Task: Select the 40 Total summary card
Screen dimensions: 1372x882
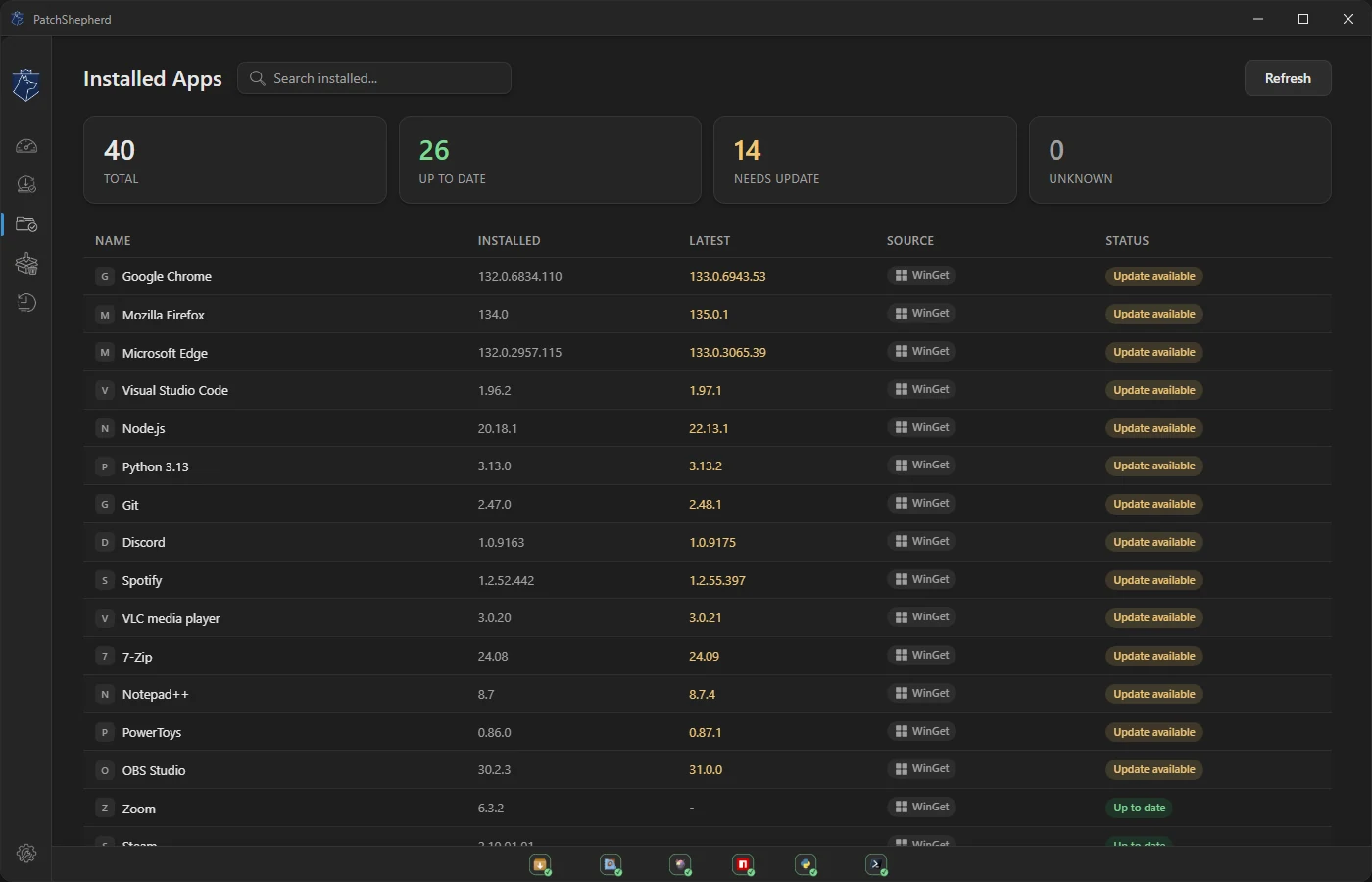Action: pyautogui.click(x=235, y=160)
